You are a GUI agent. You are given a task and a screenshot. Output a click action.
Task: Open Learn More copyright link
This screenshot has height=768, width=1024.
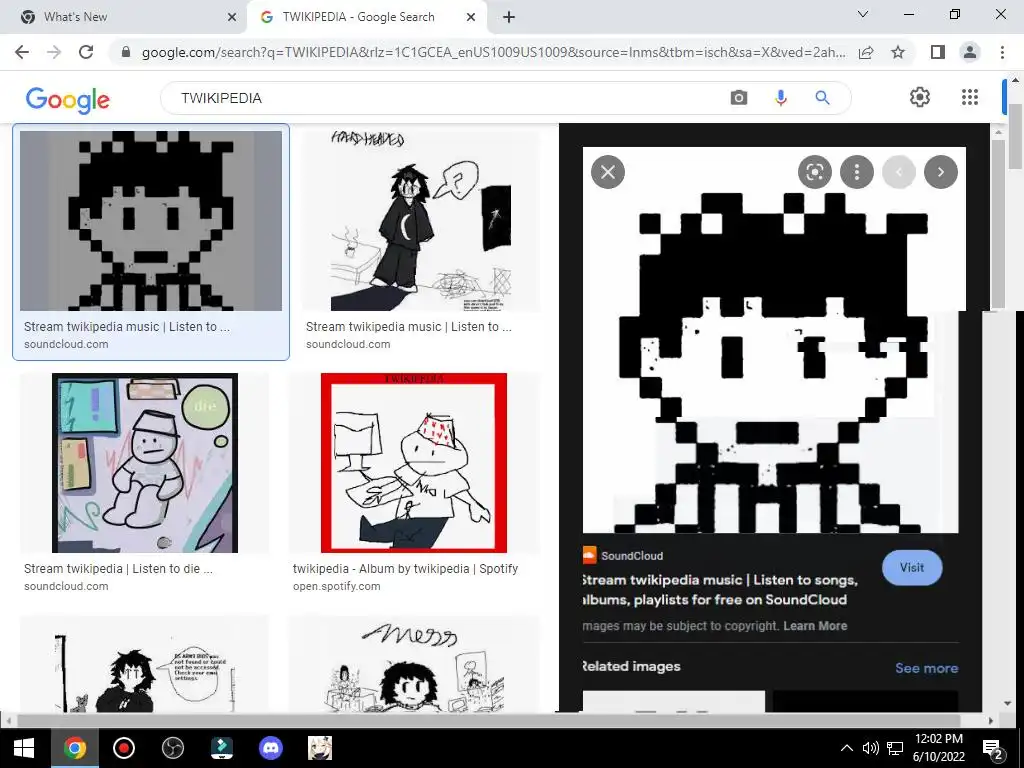pyautogui.click(x=815, y=626)
